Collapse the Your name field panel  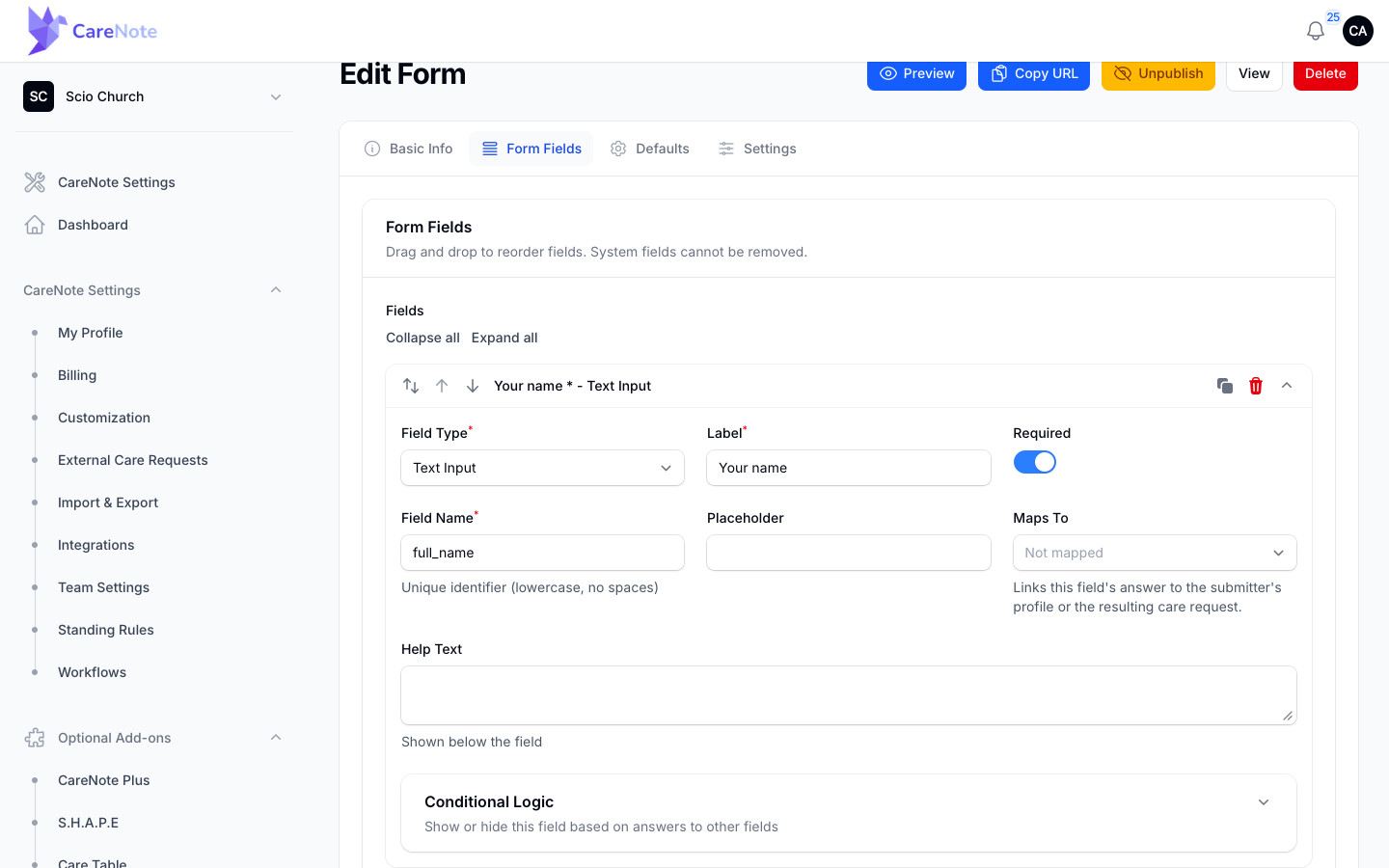(x=1287, y=386)
